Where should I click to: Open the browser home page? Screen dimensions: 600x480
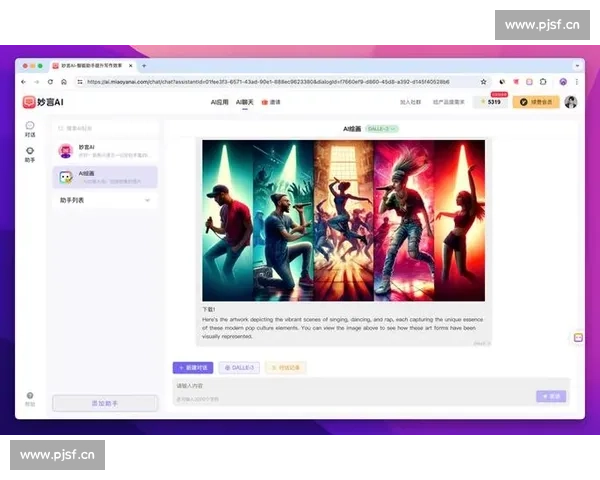point(64,82)
